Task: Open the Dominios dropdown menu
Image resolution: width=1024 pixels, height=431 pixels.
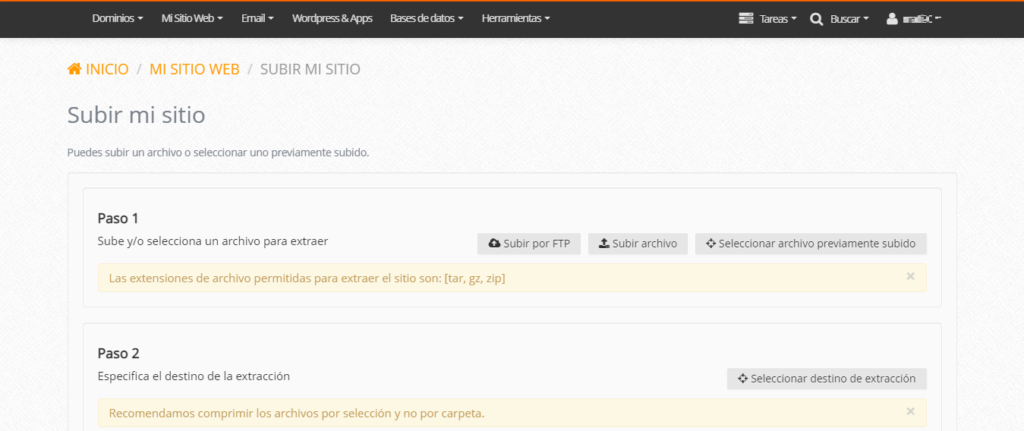Action: [x=118, y=19]
